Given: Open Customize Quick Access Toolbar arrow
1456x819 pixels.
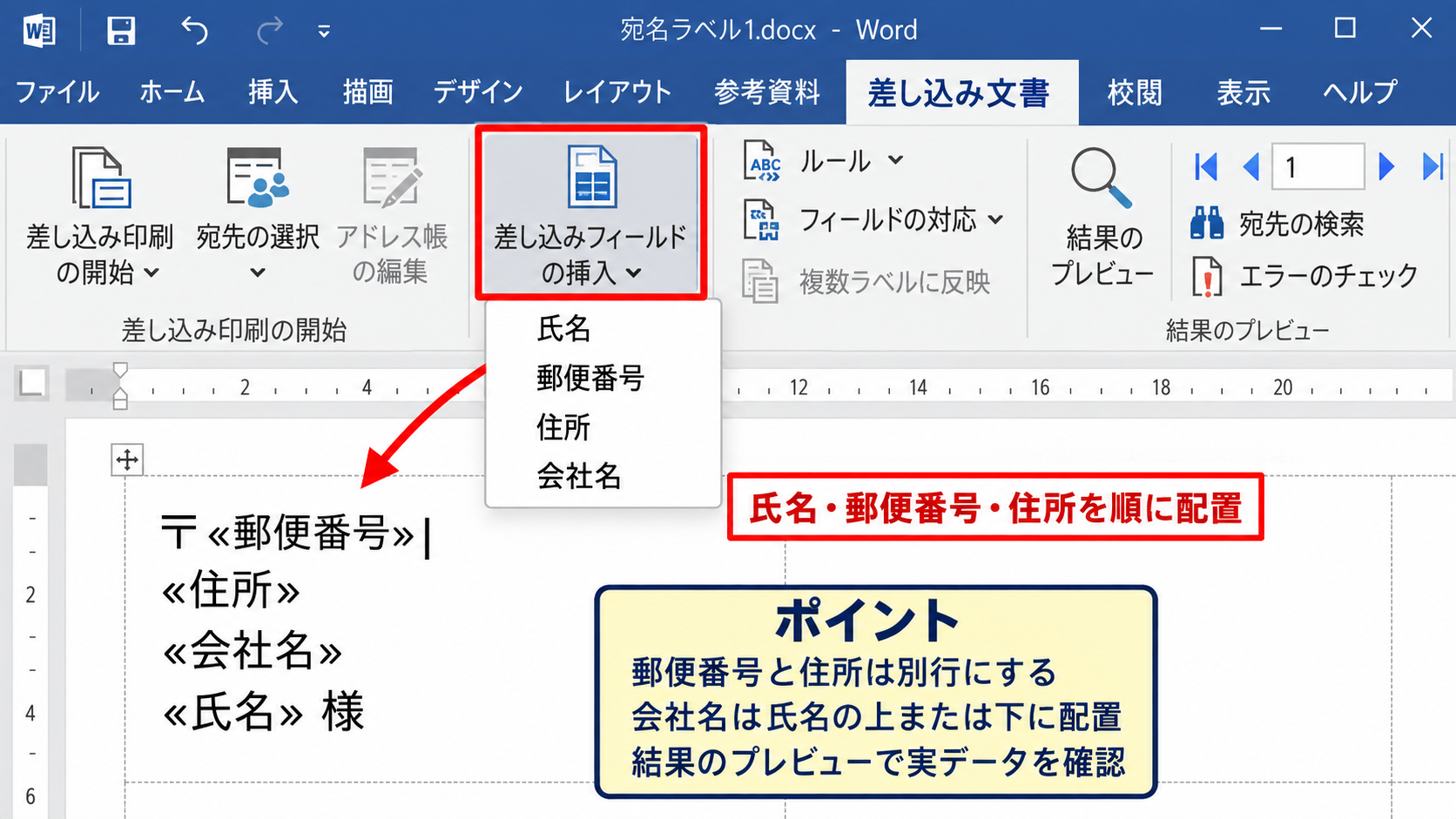Looking at the screenshot, I should (x=324, y=32).
